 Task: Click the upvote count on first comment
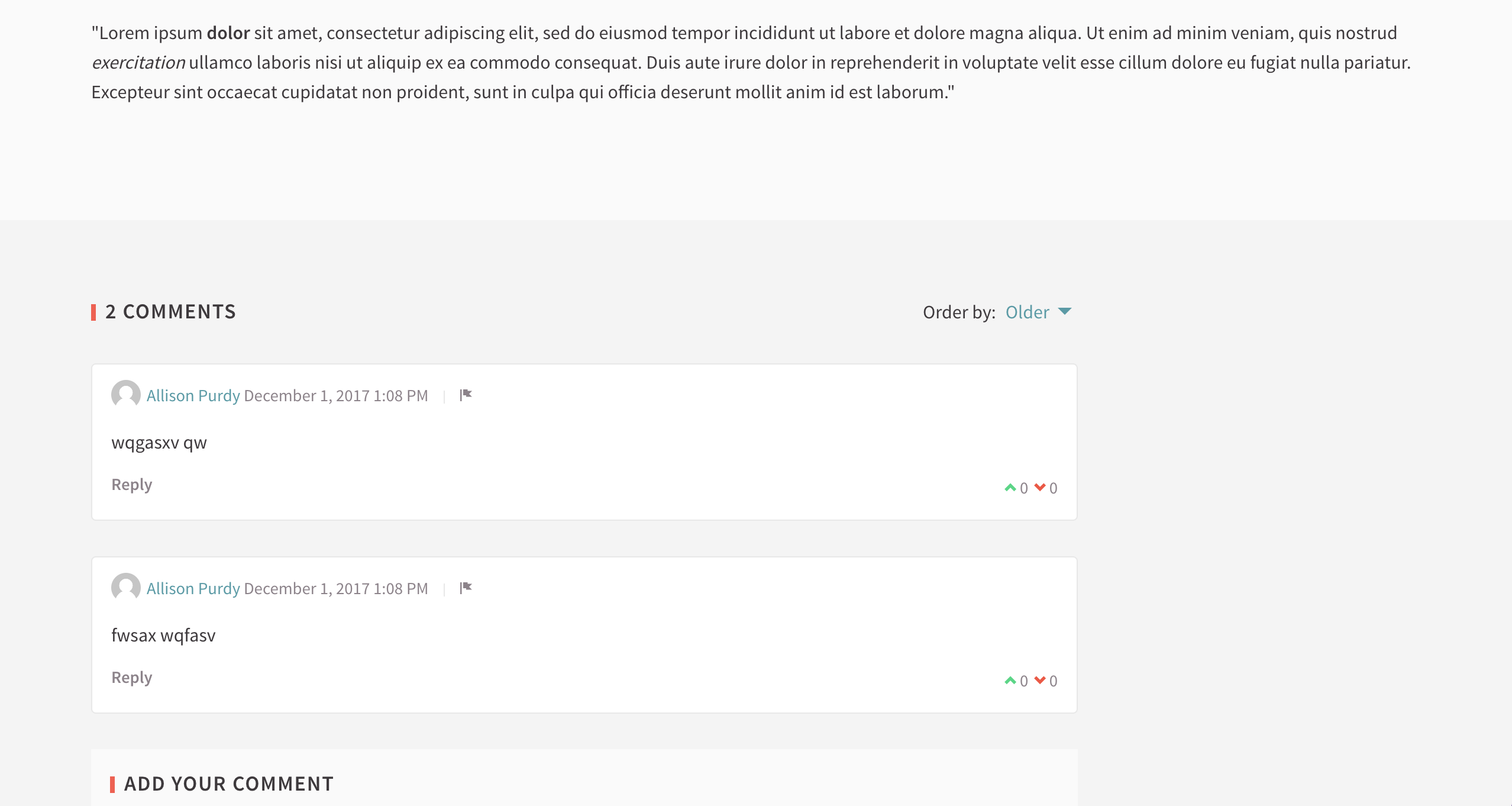coord(1023,487)
